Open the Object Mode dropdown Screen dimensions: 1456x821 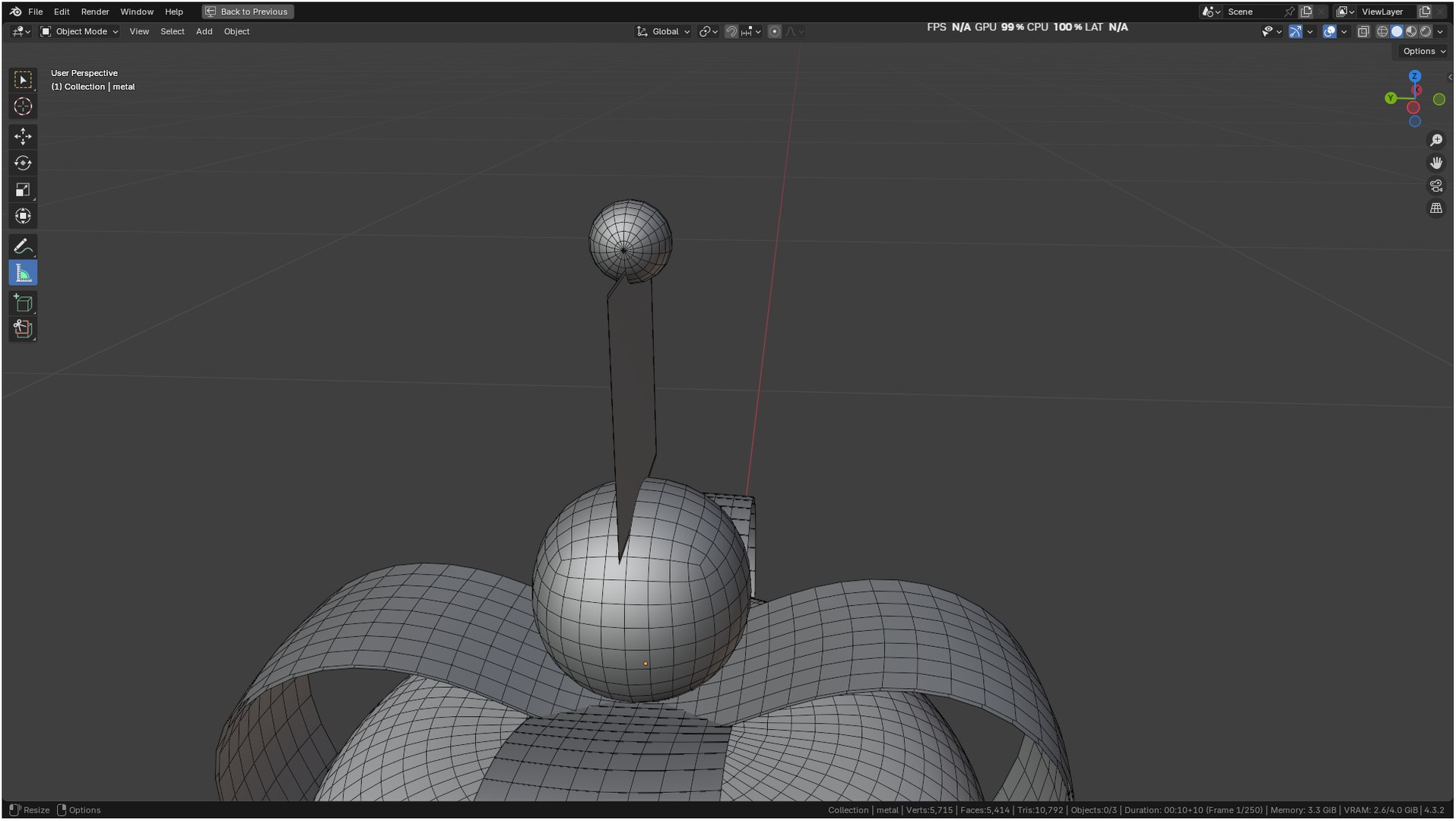(79, 31)
